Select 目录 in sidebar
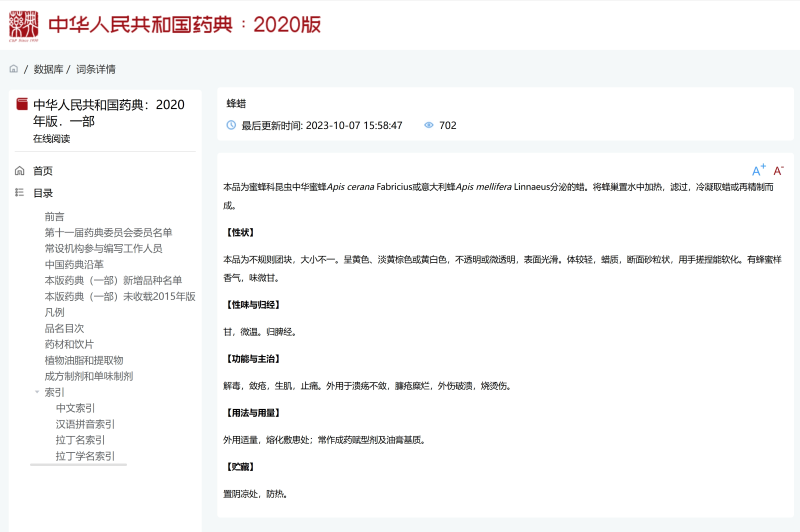 tap(43, 193)
